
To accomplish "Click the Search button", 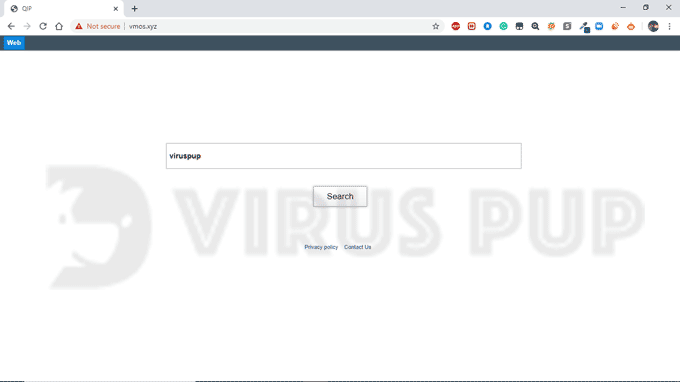I will pyautogui.click(x=340, y=196).
